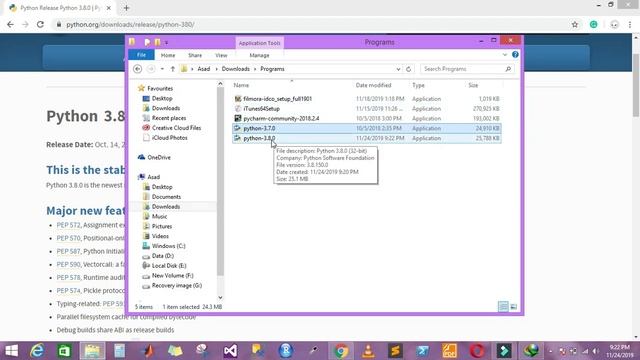Reload the Chrome page
Screen dimensions: 640x360
click(x=40, y=24)
